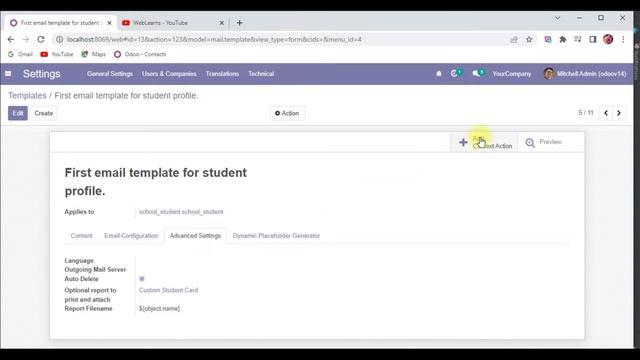Open the activities clock icon
The width and height of the screenshot is (640, 360).
(x=456, y=73)
